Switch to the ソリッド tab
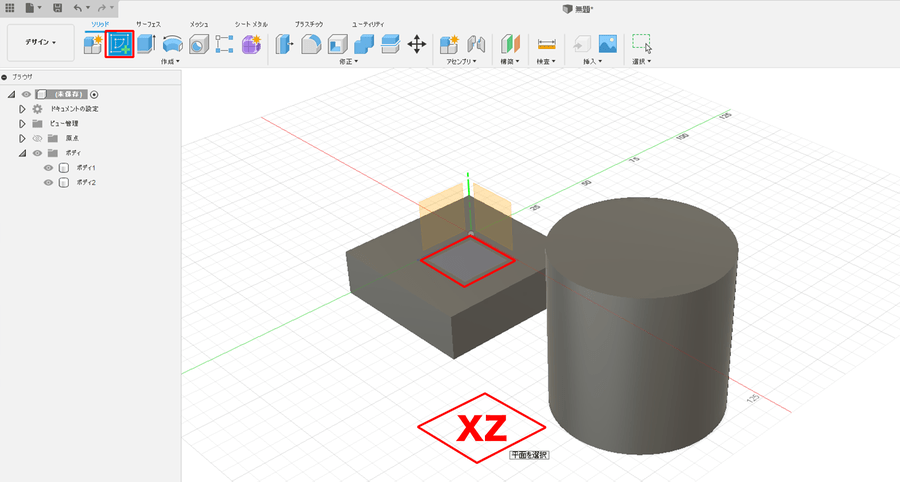 100,24
